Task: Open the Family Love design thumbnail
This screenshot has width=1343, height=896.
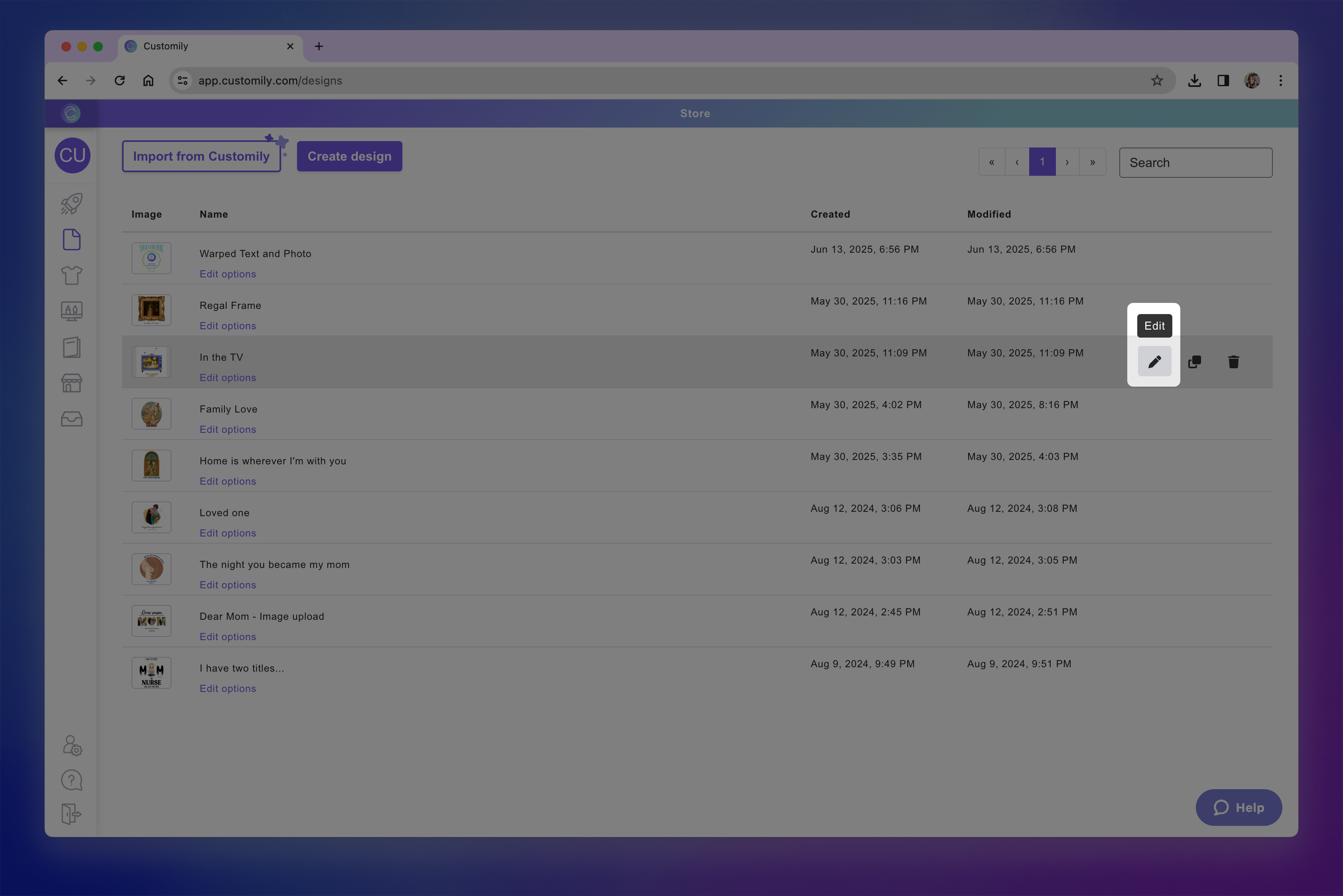Action: pyautogui.click(x=152, y=414)
